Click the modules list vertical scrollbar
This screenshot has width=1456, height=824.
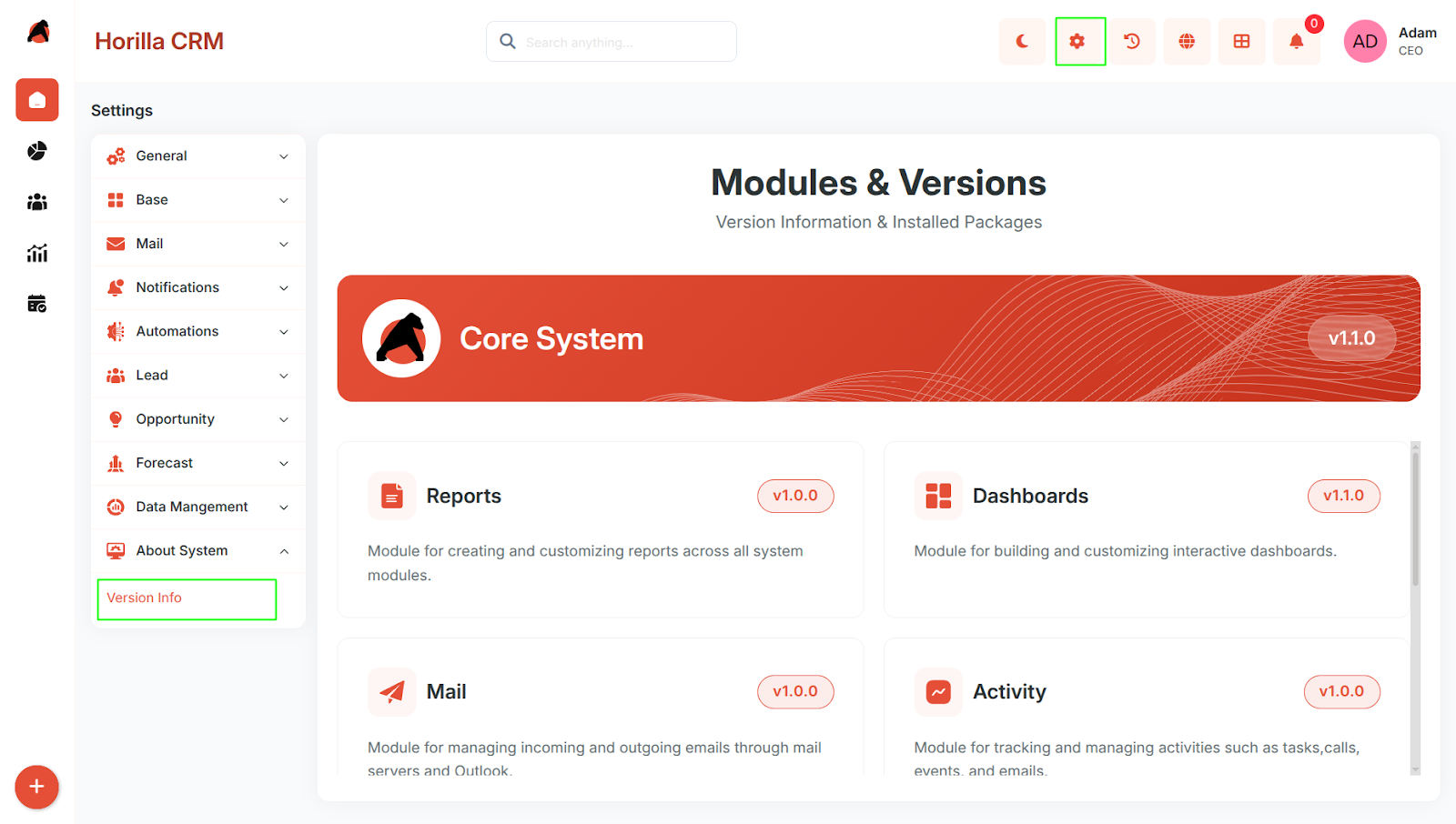1415,518
